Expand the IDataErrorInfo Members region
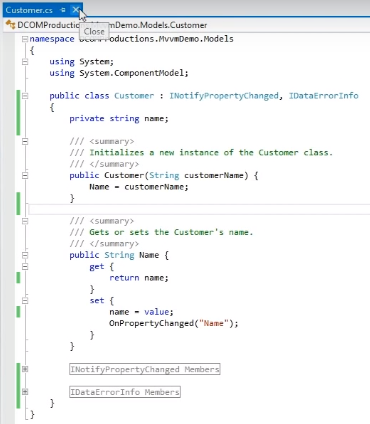The height and width of the screenshot is (424, 370). [x=25, y=392]
